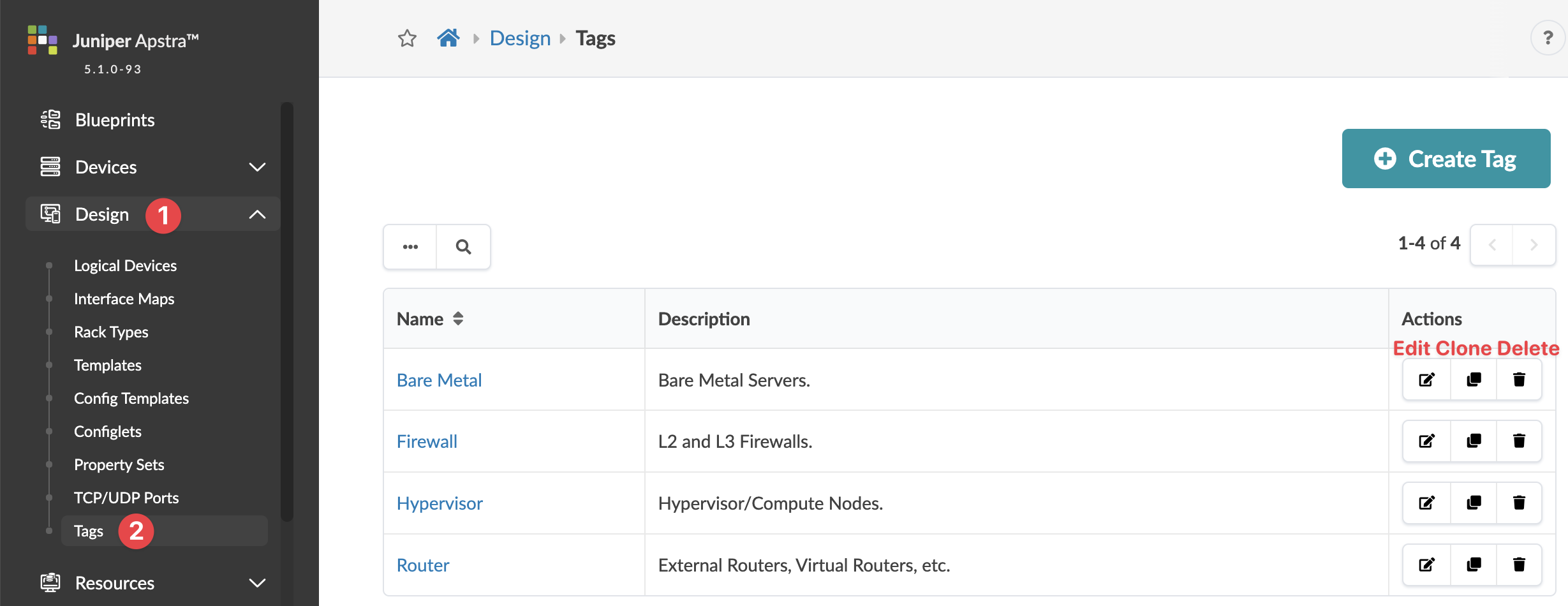The height and width of the screenshot is (606, 1568).
Task: Click the search magnifier icon above table
Action: (x=464, y=247)
